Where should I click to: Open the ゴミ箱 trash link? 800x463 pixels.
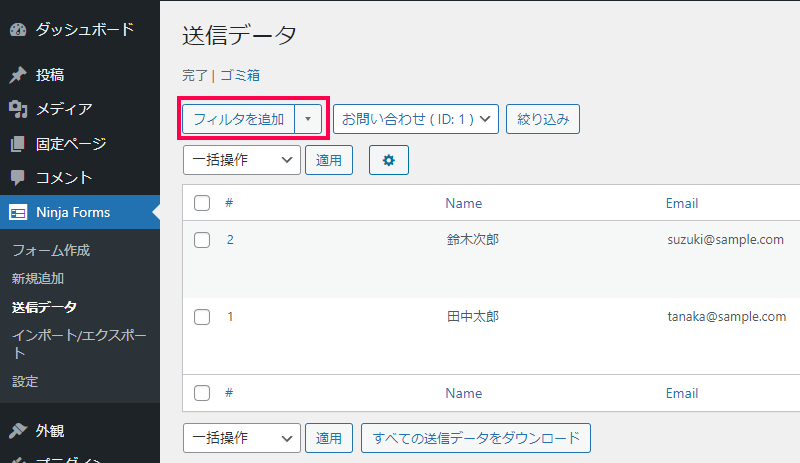coord(240,76)
